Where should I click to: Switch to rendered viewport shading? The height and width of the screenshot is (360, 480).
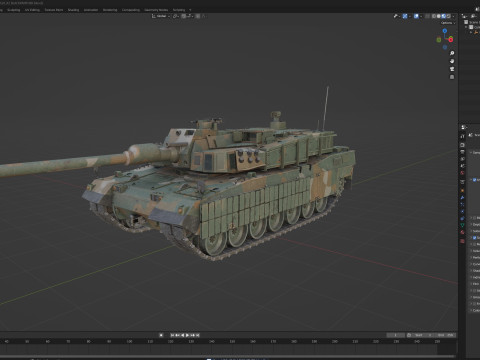pyautogui.click(x=449, y=16)
